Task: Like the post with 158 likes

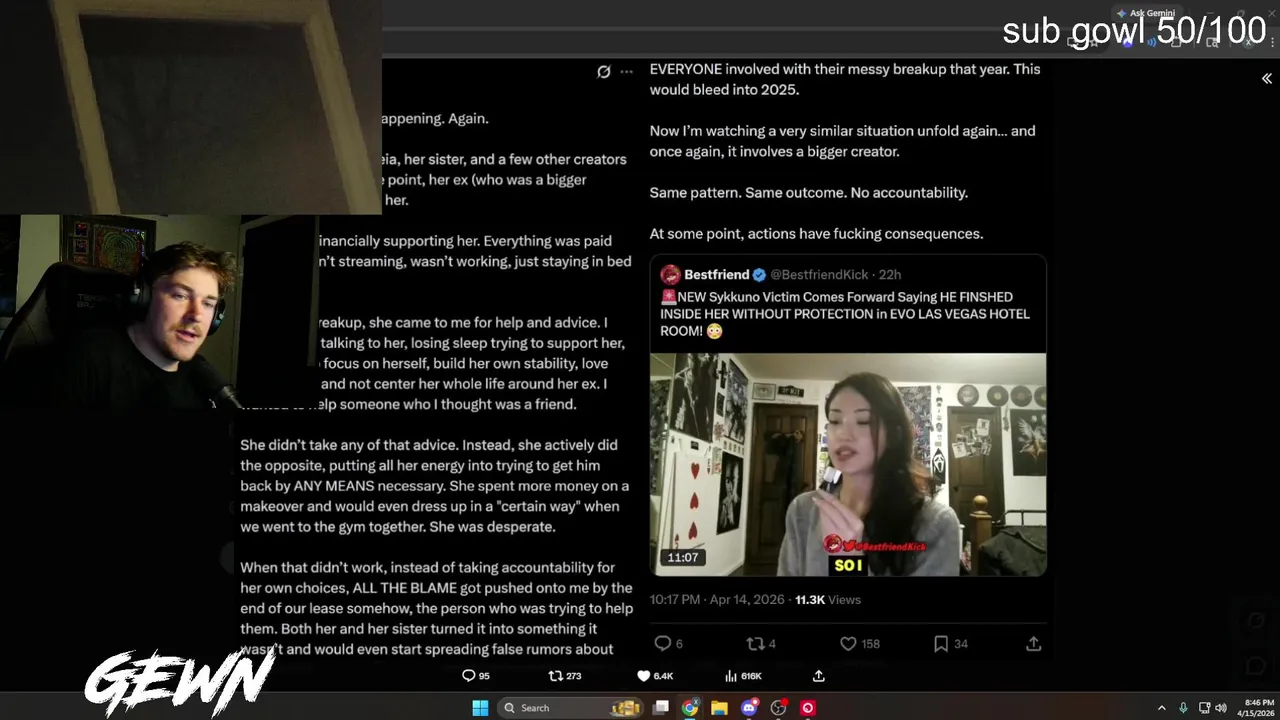Action: [x=860, y=644]
